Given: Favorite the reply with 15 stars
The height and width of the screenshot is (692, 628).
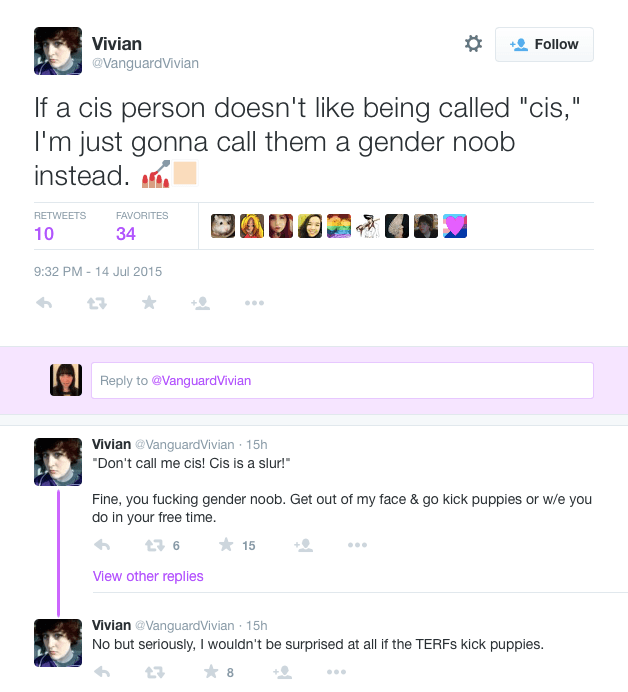Looking at the screenshot, I should [x=226, y=545].
